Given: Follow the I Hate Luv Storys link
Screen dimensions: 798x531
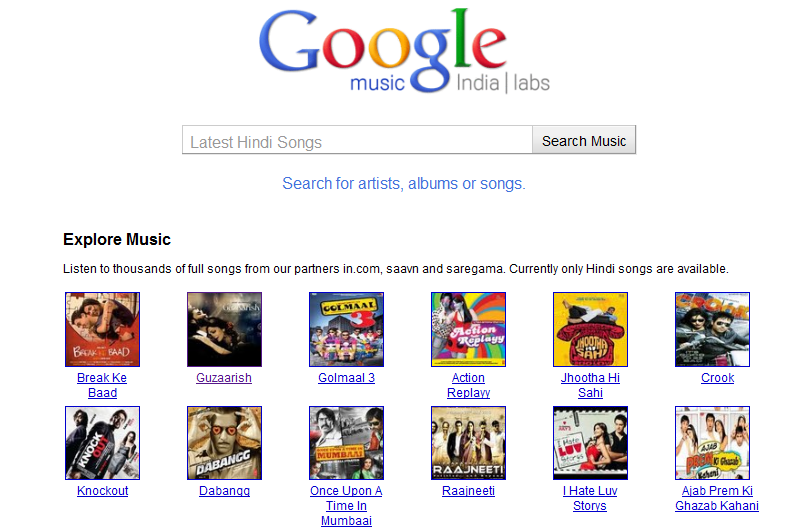Looking at the screenshot, I should (590, 498).
